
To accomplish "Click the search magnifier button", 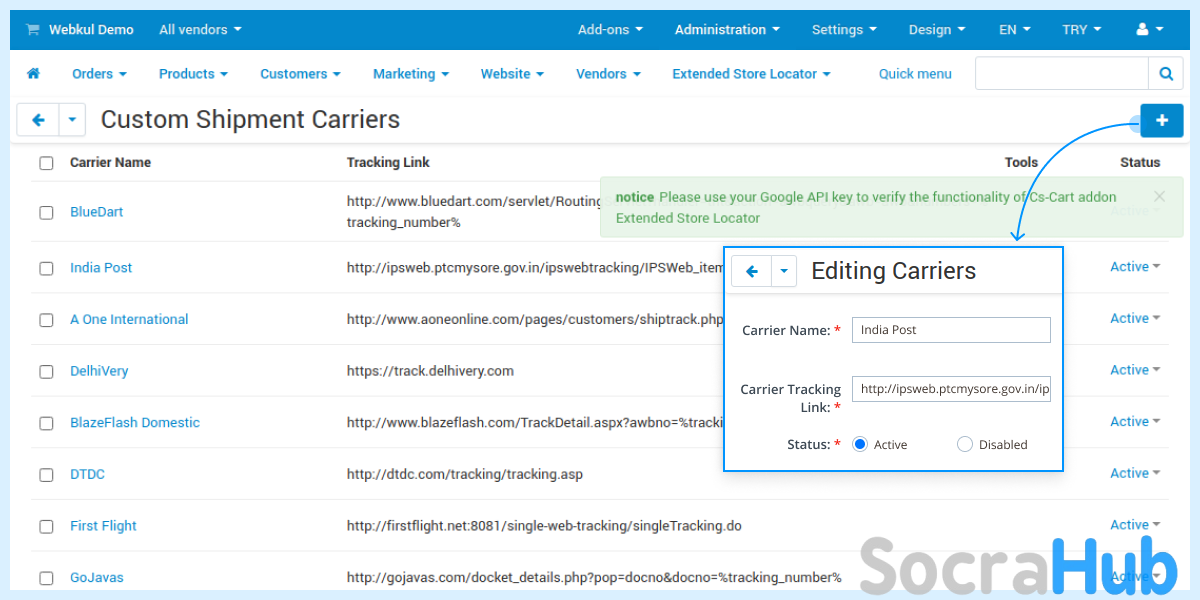I will tap(1165, 74).
